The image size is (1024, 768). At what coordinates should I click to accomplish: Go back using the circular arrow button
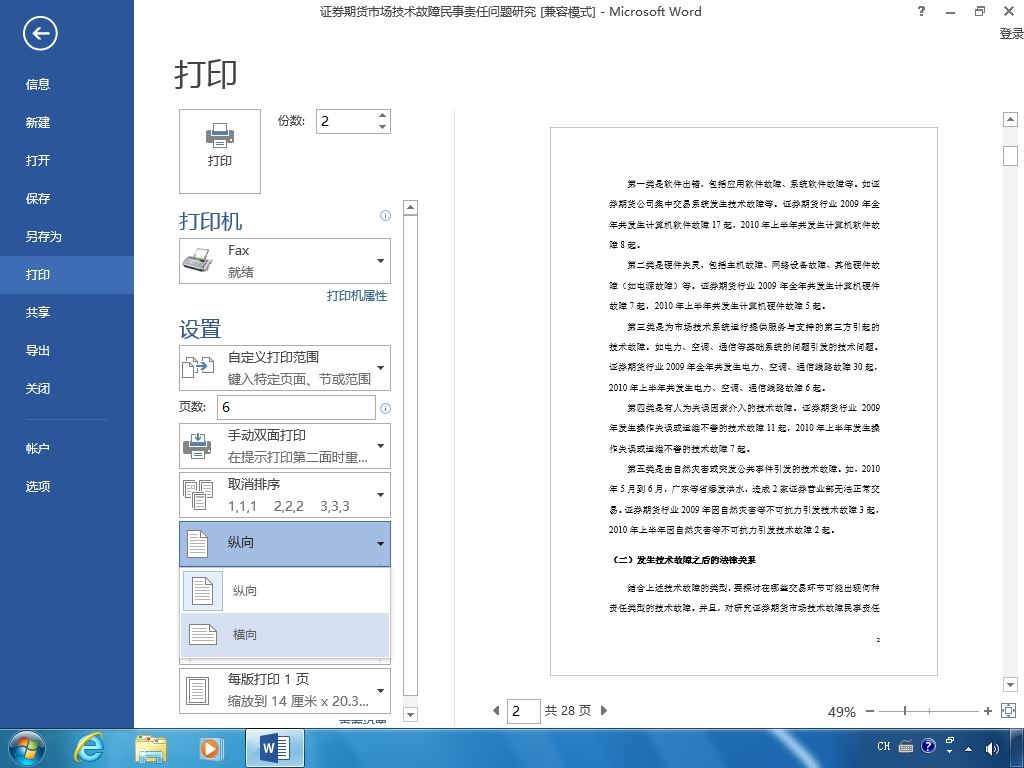(40, 33)
